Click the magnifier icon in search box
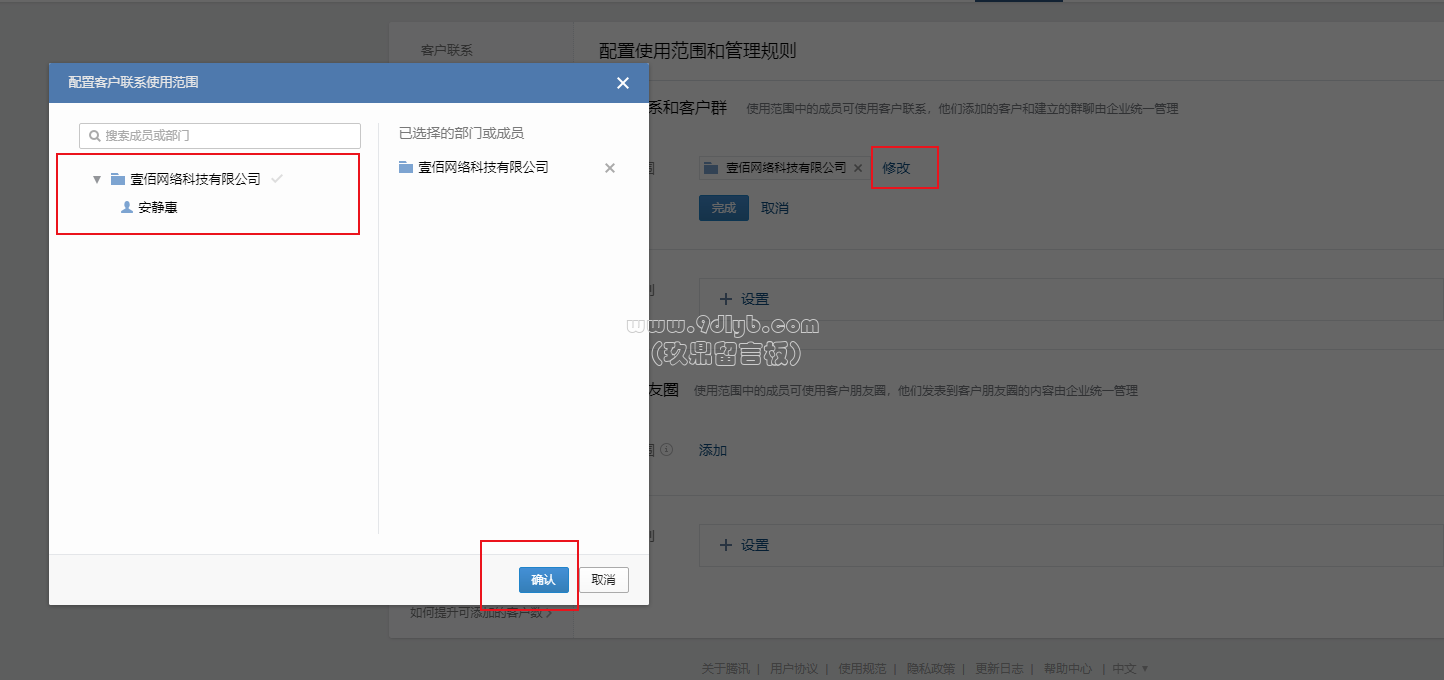The image size is (1444, 680). click(x=95, y=135)
